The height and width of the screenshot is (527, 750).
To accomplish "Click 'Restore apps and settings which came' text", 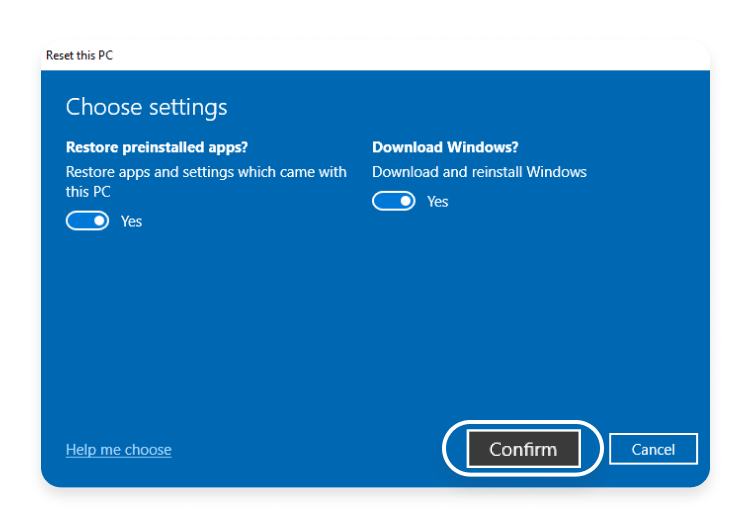I will point(190,172).
